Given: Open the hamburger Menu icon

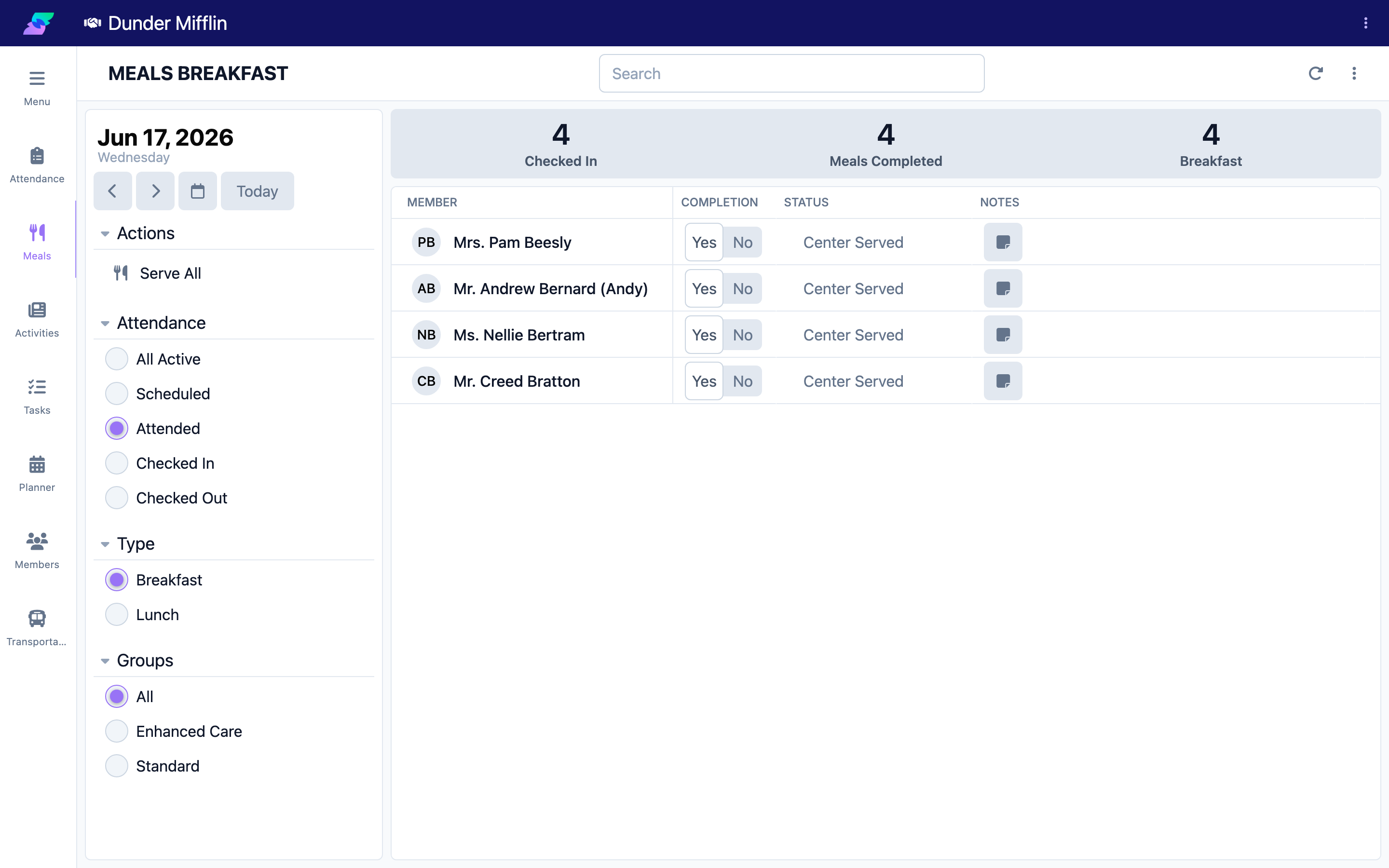Looking at the screenshot, I should 37,78.
